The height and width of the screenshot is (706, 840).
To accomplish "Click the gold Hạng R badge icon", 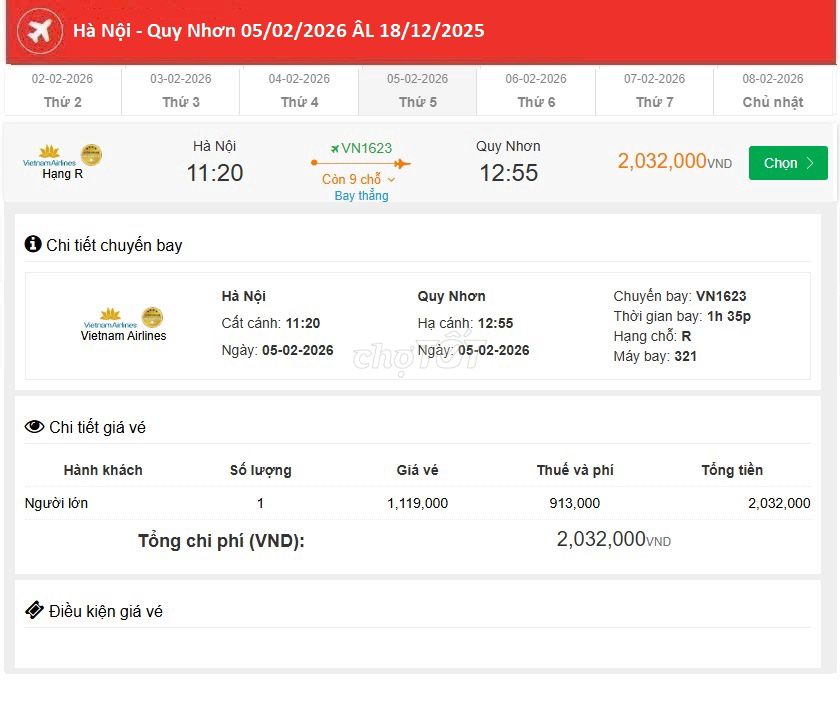I will pyautogui.click(x=90, y=155).
